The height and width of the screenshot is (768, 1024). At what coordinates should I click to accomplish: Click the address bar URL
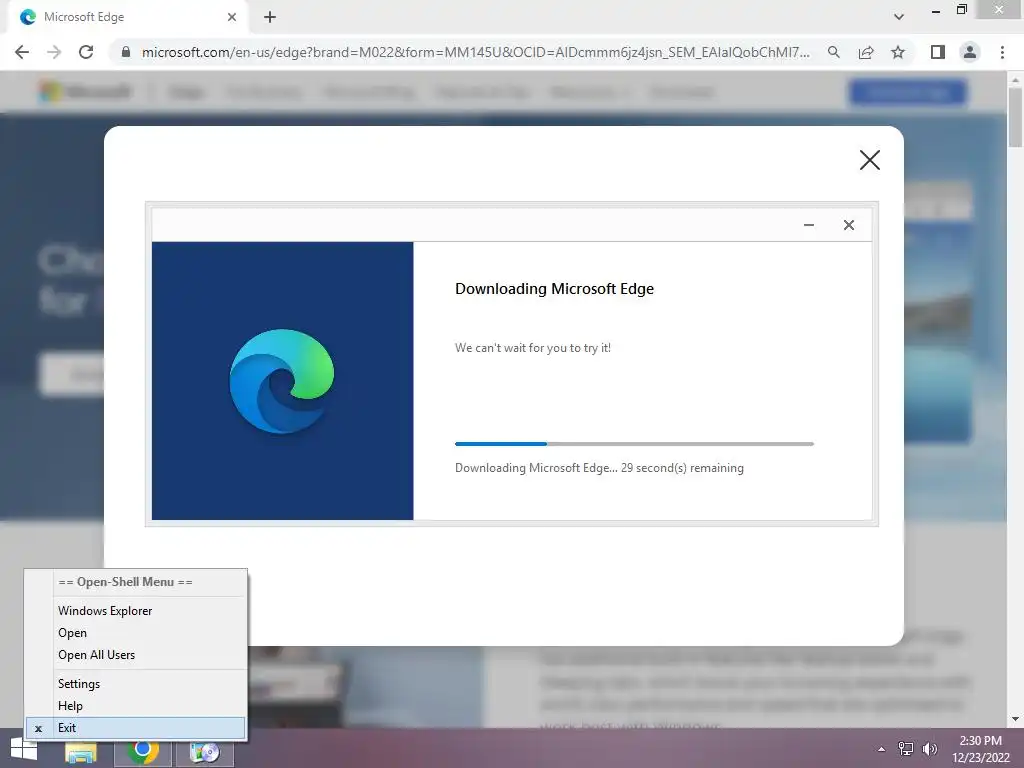pos(475,52)
